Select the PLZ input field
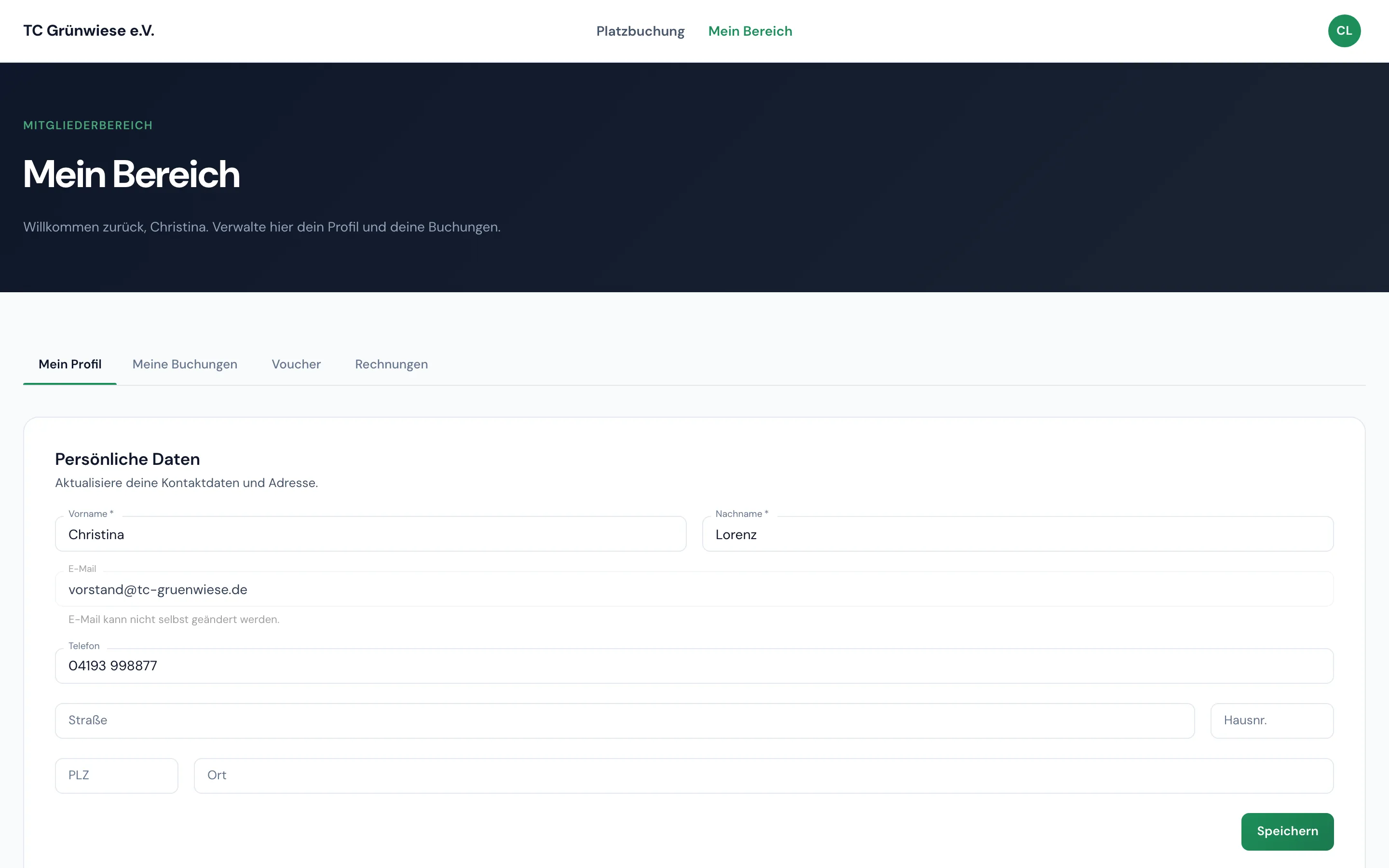 [x=117, y=775]
